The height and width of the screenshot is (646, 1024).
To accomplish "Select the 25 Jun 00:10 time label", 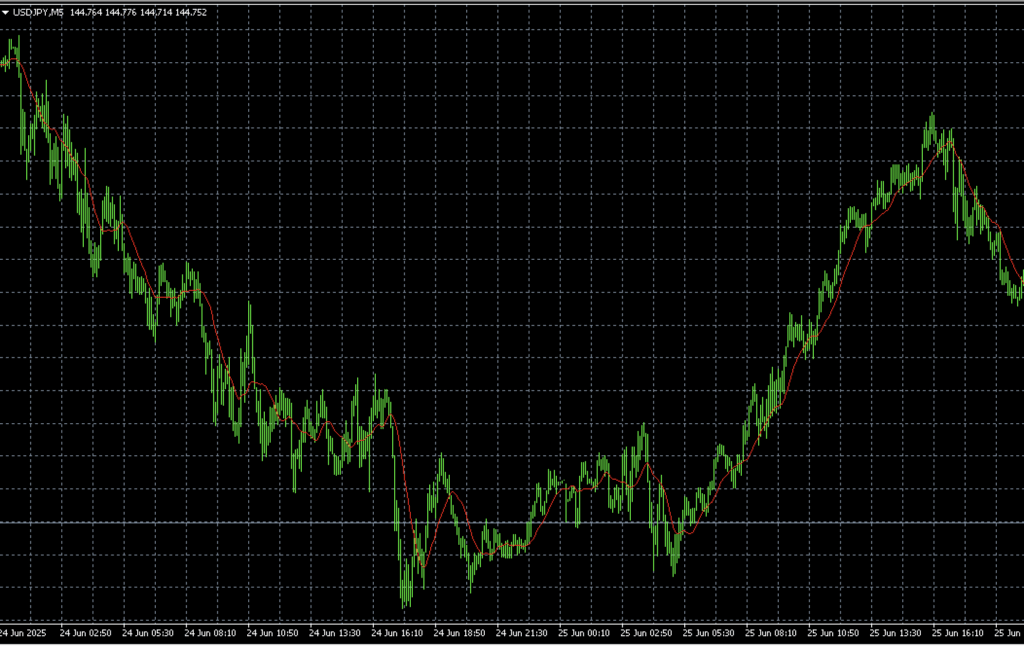I will point(584,633).
